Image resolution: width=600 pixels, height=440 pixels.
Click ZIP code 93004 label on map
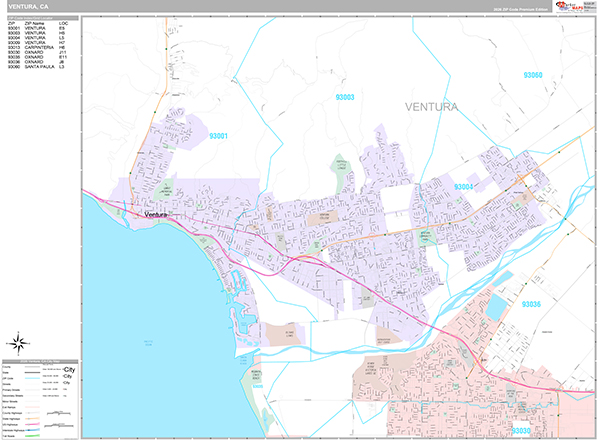[x=465, y=187]
